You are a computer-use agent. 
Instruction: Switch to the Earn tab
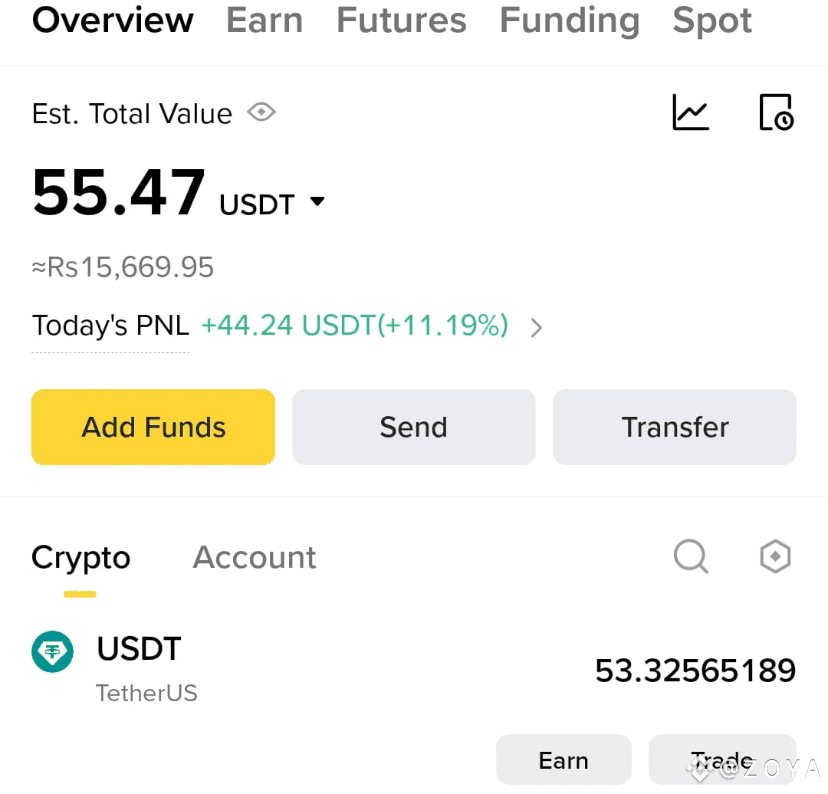[265, 21]
